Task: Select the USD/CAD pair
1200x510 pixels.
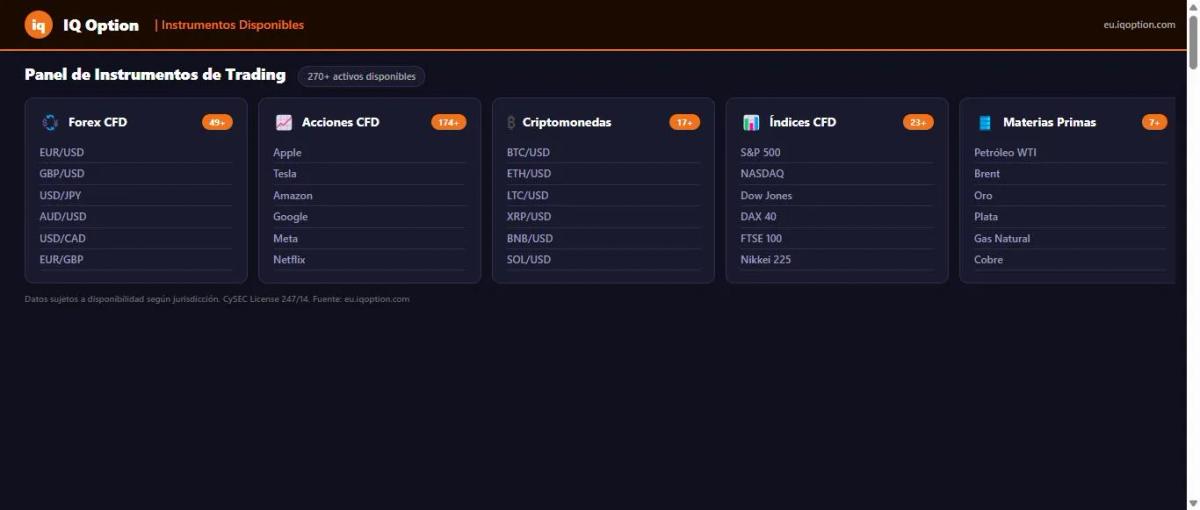Action: point(136,238)
